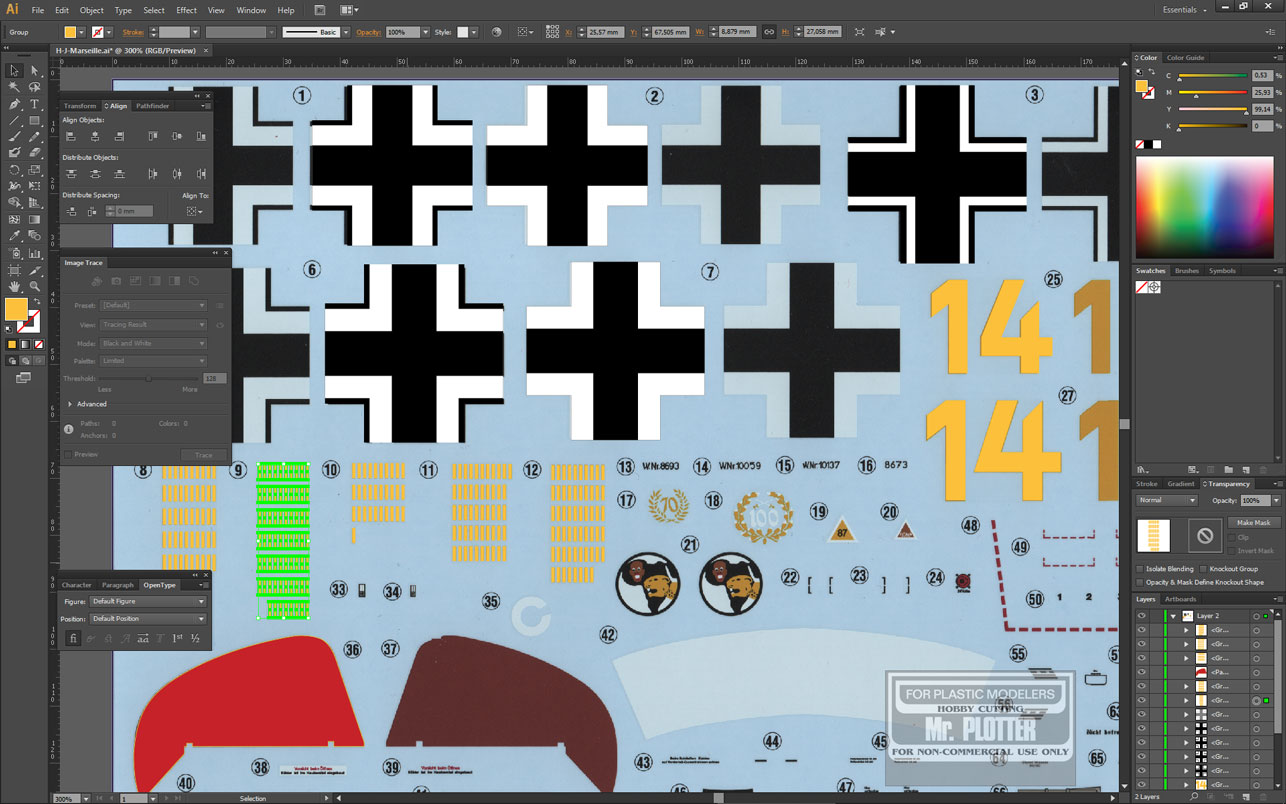This screenshot has height=804, width=1286.
Task: Select the Direct Selection tool
Action: tap(35, 71)
